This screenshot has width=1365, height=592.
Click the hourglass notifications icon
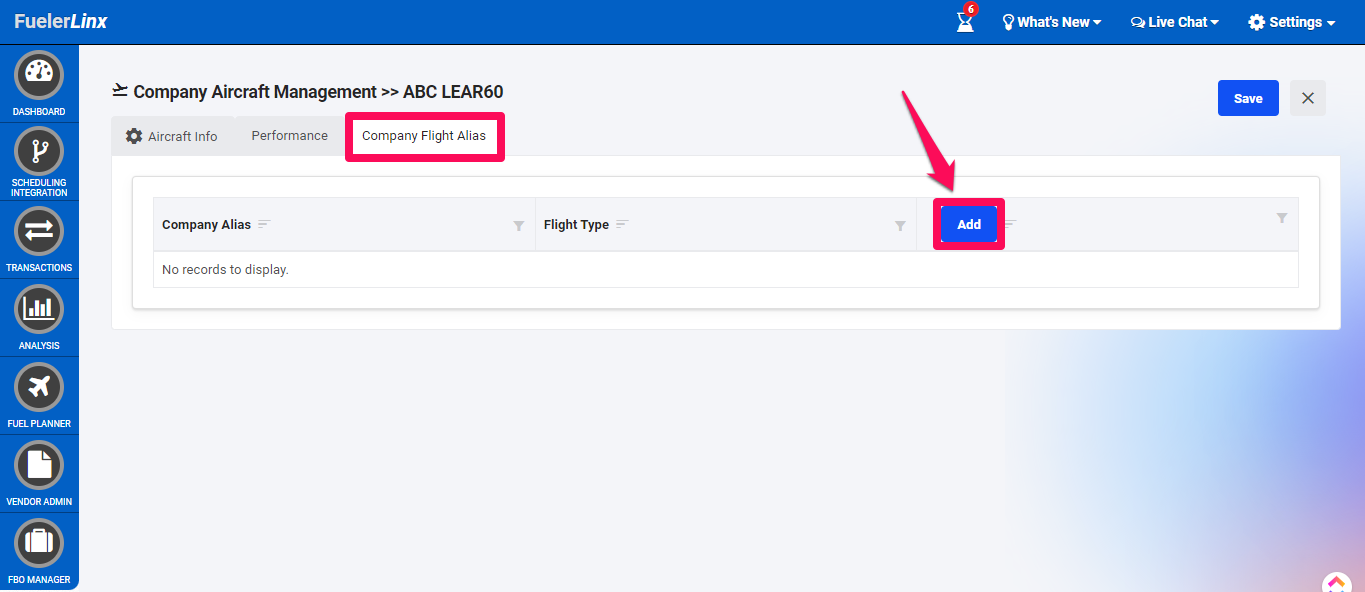(x=965, y=21)
